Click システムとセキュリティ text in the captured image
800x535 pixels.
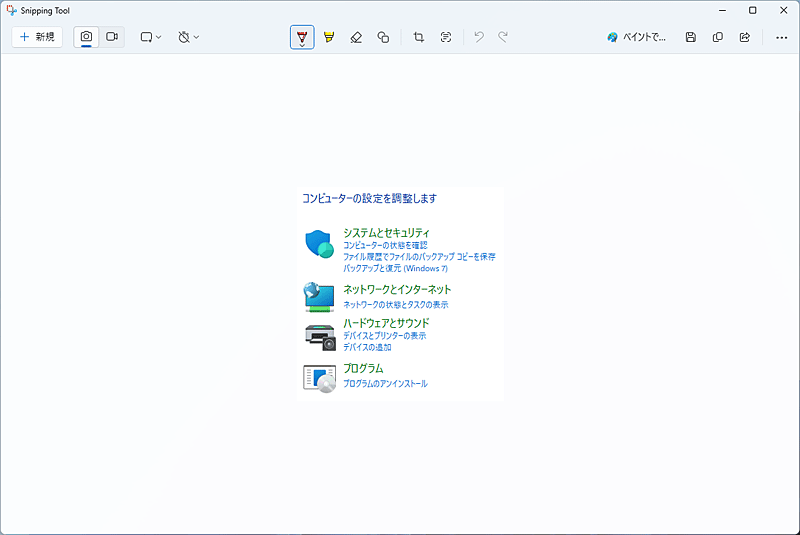[x=386, y=232]
